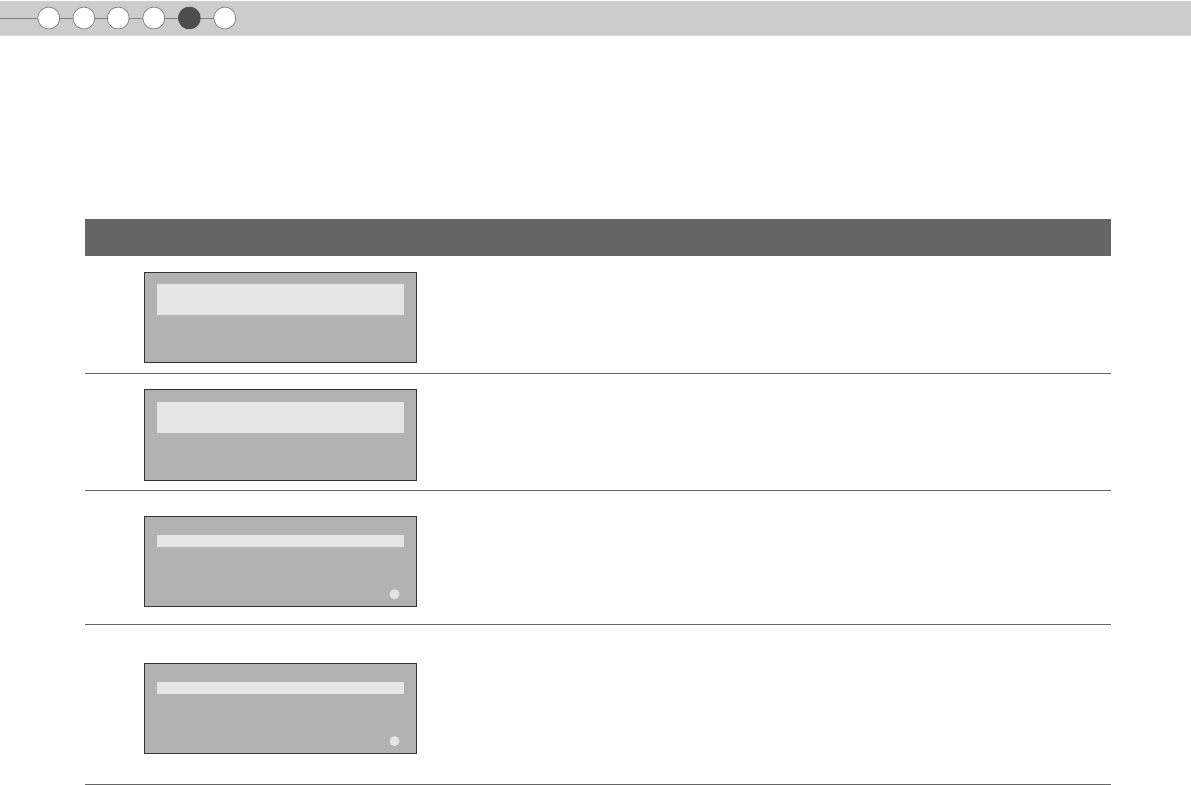Select the sixth and last step circle

225,18
